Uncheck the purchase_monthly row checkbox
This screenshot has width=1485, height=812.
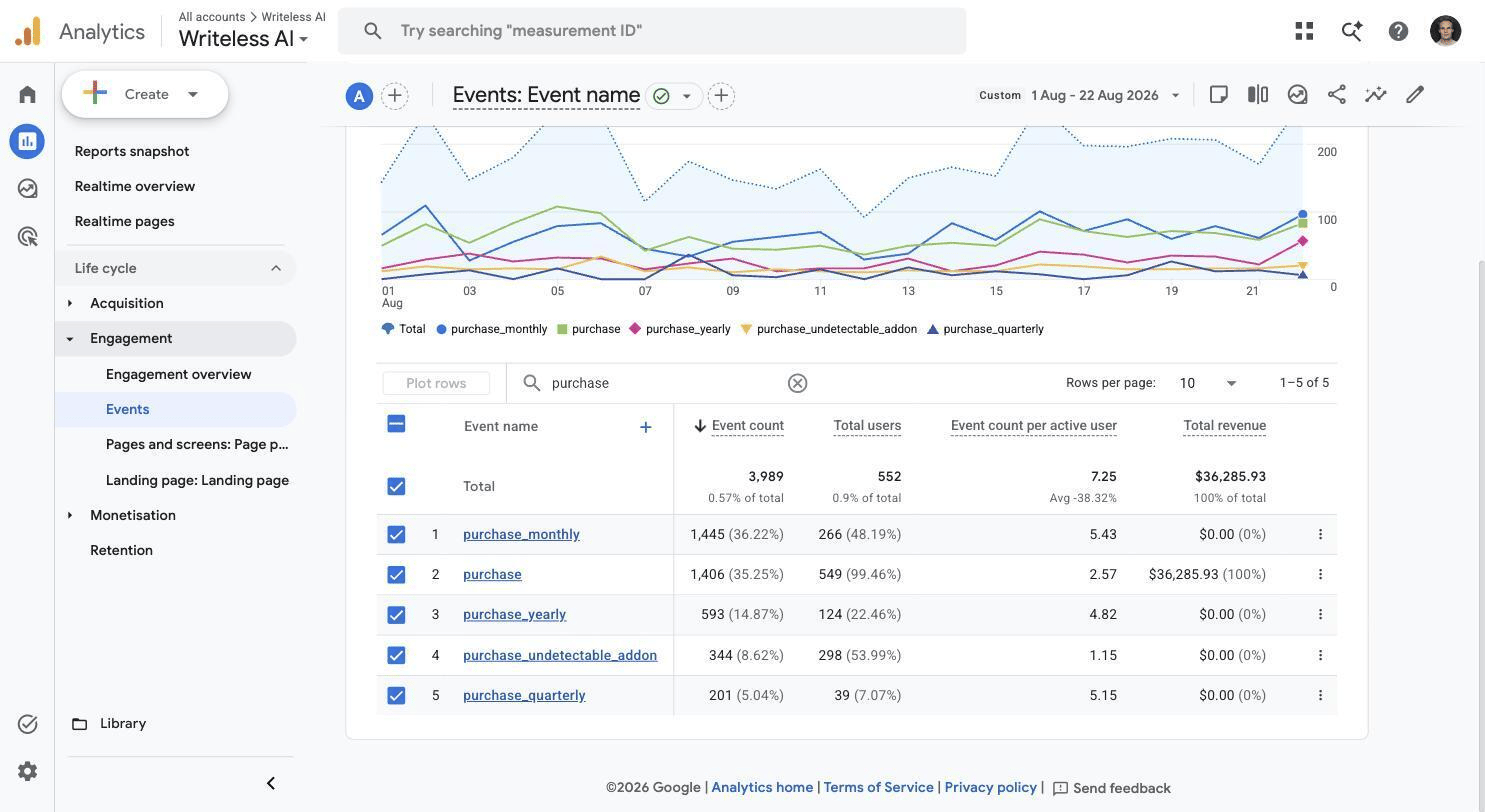point(396,535)
